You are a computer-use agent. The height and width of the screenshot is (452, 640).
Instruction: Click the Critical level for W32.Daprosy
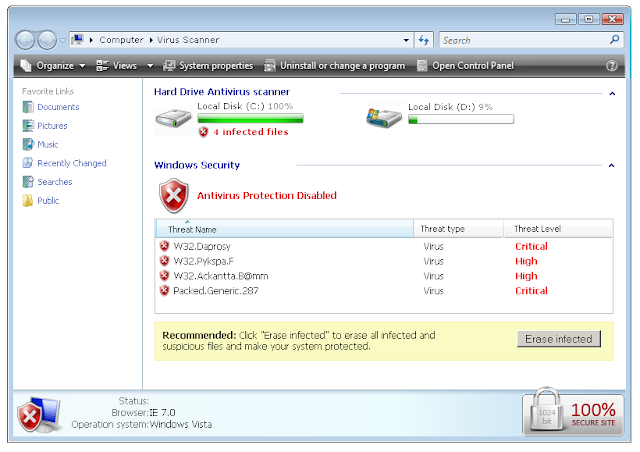click(x=531, y=246)
